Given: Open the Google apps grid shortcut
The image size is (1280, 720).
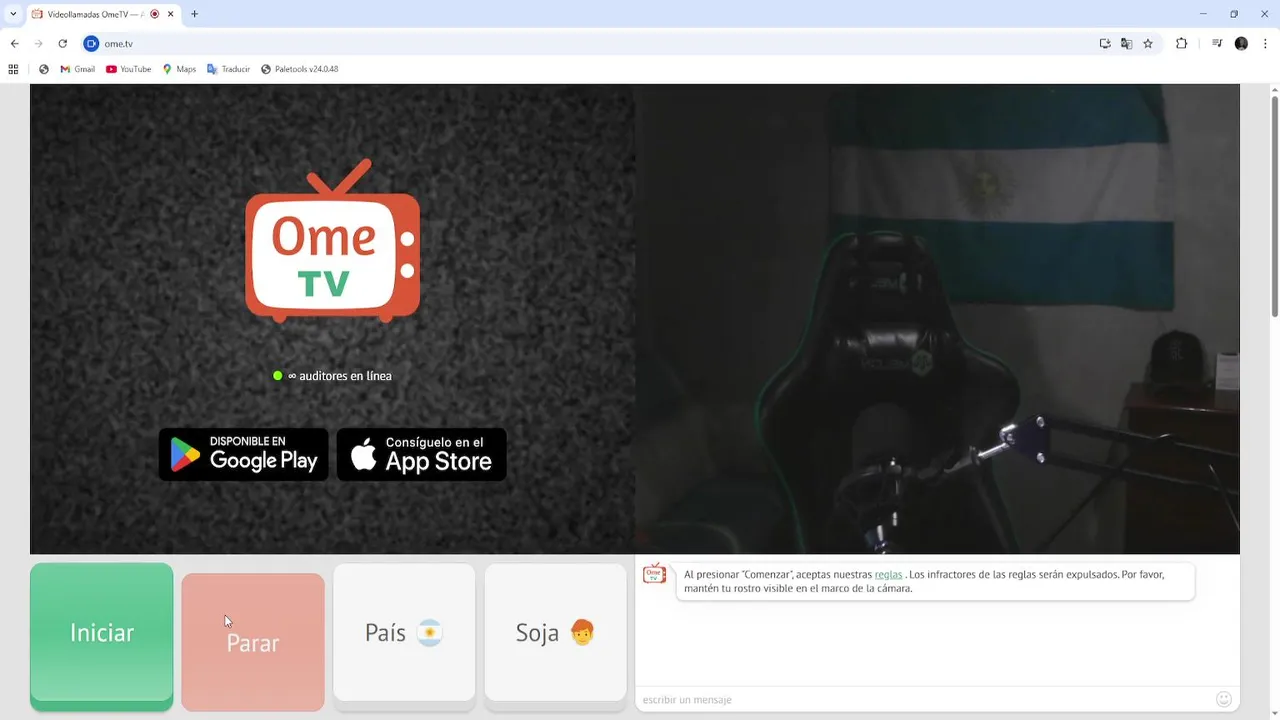Looking at the screenshot, I should (13, 69).
